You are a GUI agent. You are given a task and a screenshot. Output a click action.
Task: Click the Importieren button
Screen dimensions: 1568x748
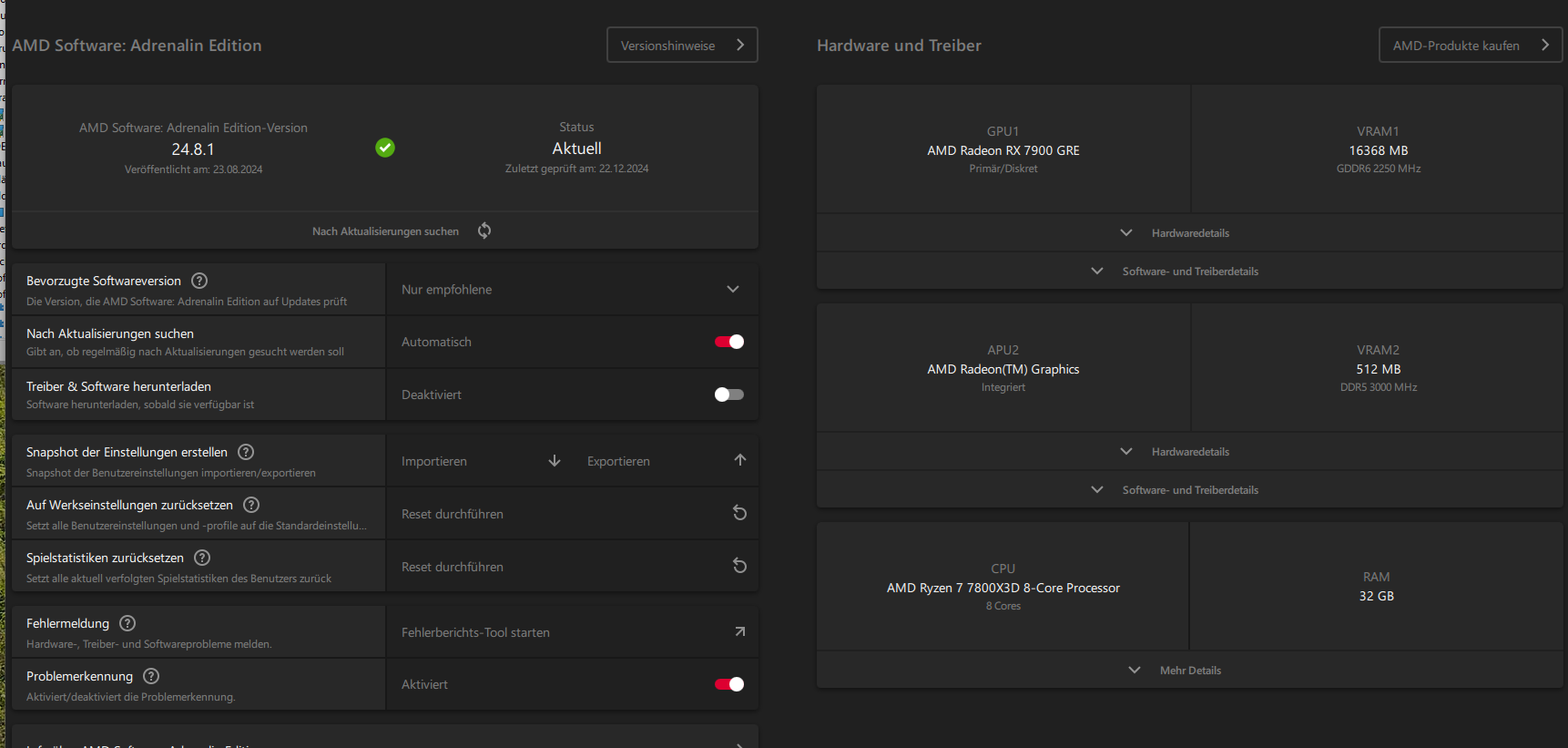(481, 461)
